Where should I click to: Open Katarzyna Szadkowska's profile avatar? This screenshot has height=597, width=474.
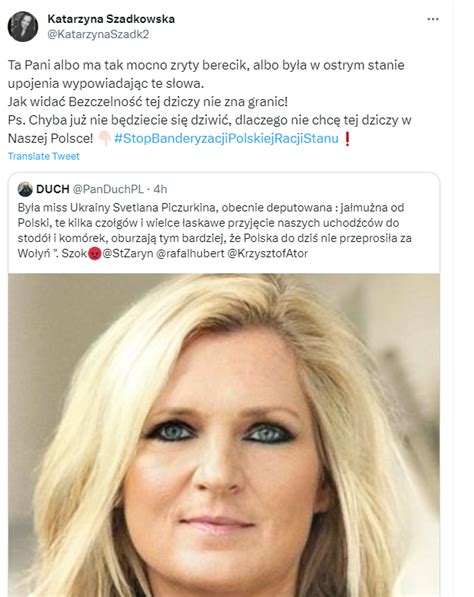pos(23,26)
